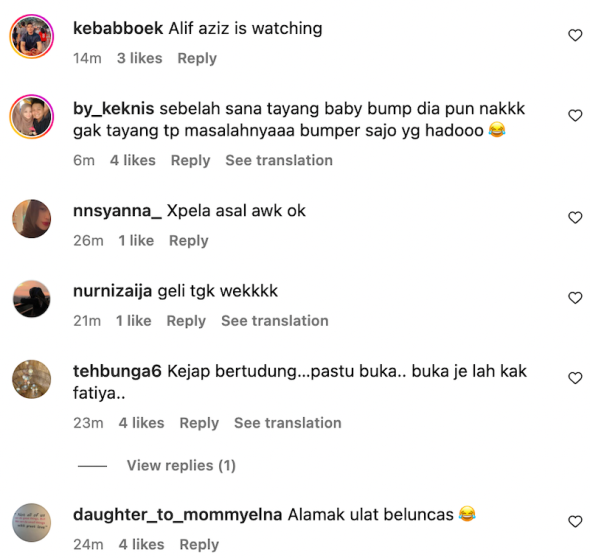Like nnsyanna_'s comment using heart

click(575, 217)
